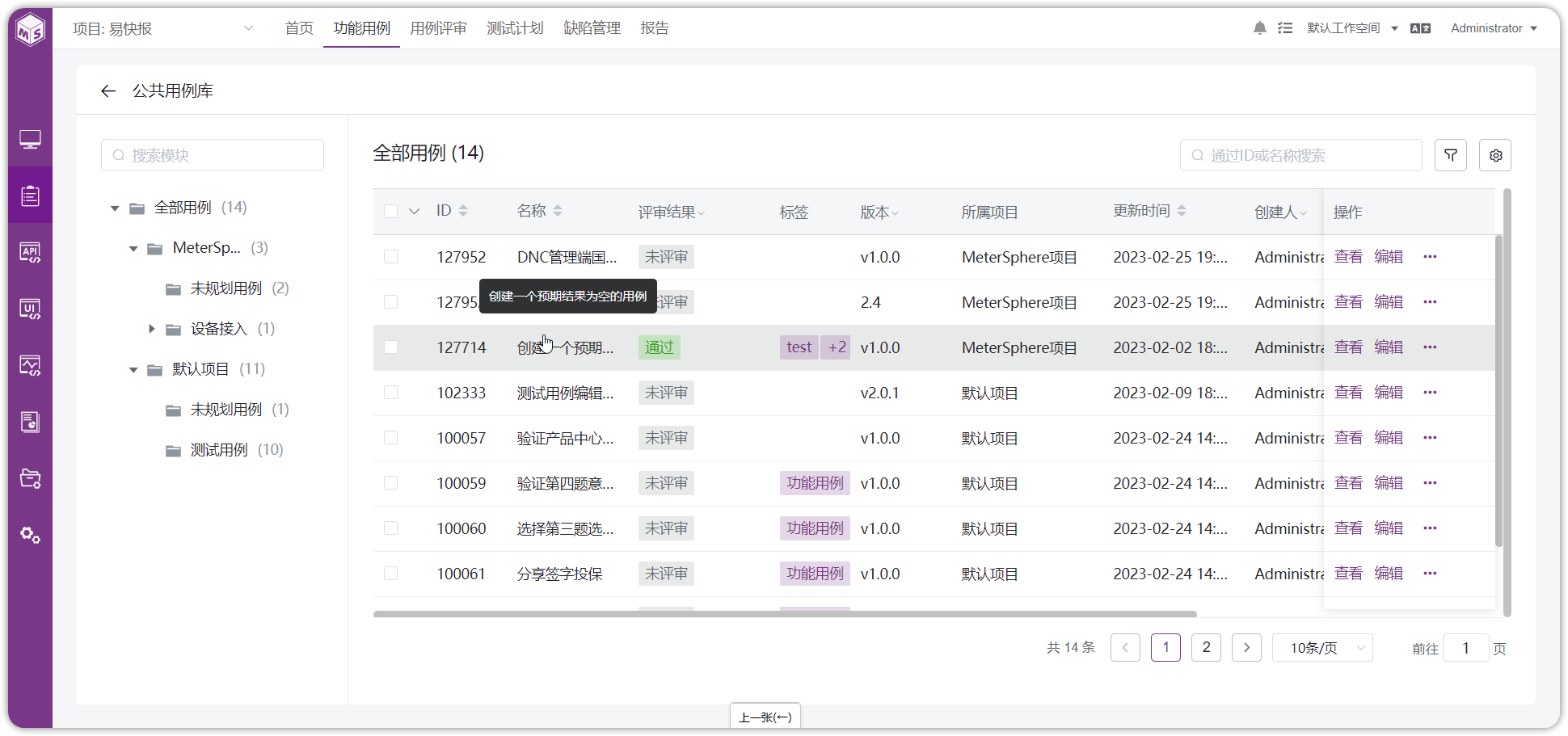Screen dimensions: 1568x736
Task: Go to the 首页 tab
Action: pos(299,28)
